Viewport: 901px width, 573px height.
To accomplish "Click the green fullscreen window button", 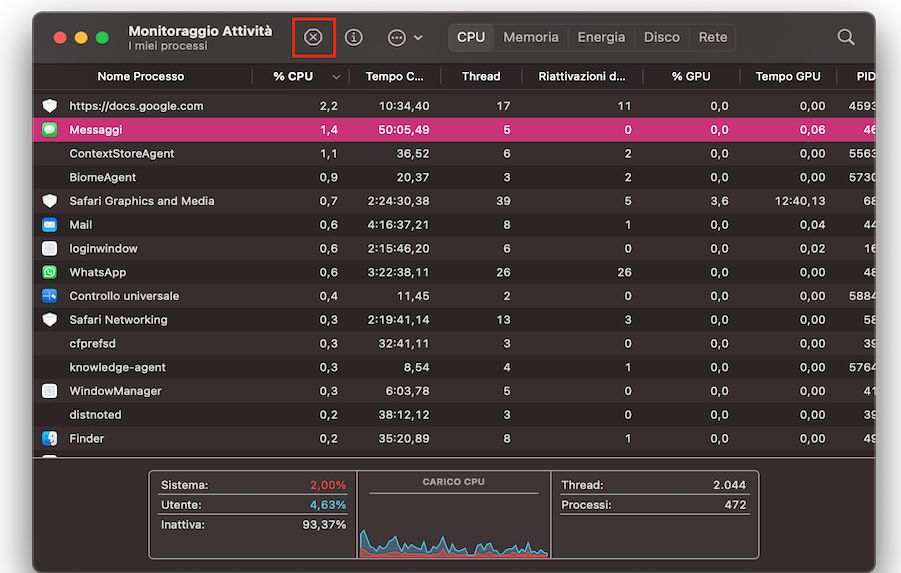I will coord(102,37).
